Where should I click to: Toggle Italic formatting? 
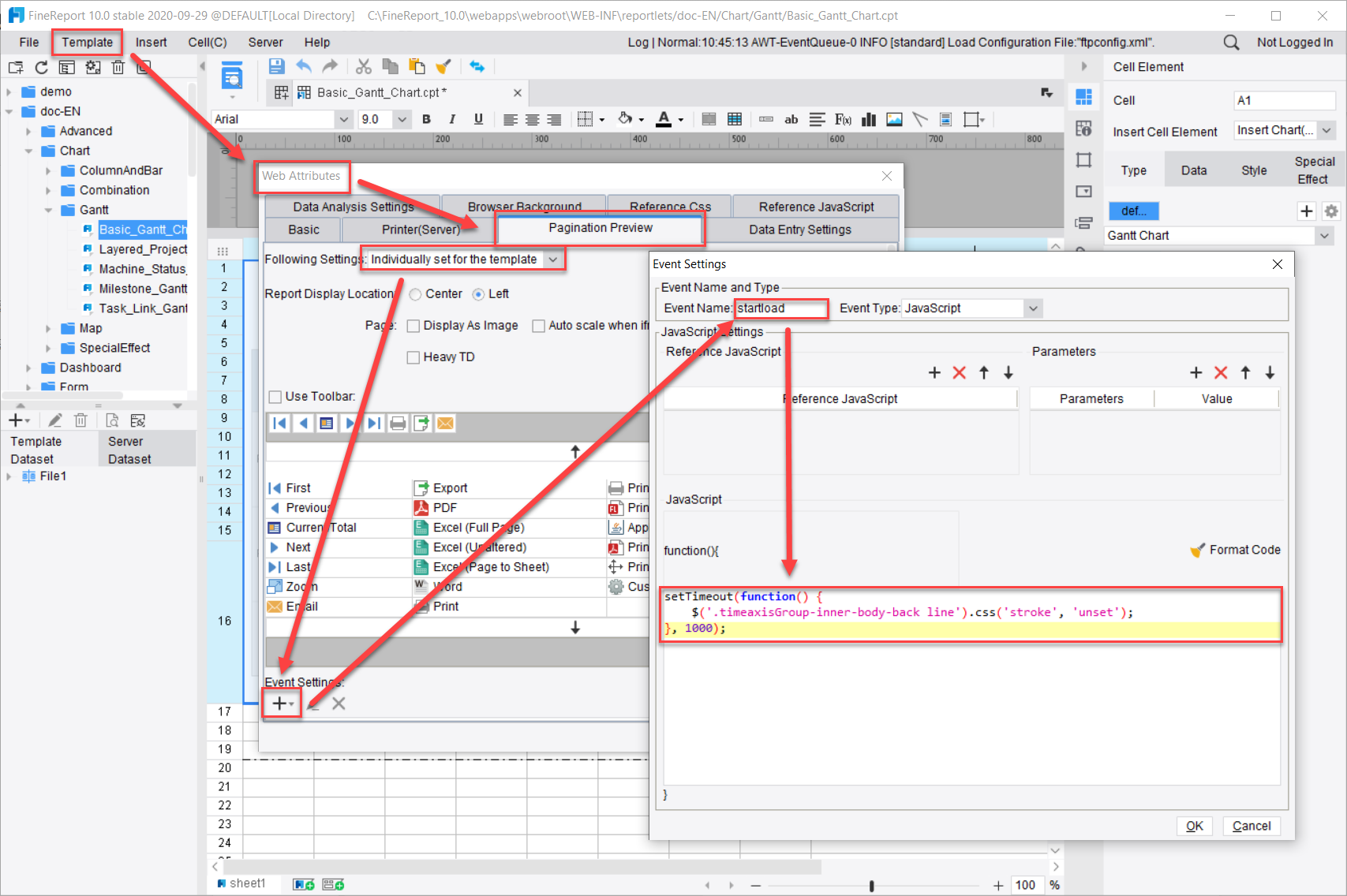[x=452, y=119]
